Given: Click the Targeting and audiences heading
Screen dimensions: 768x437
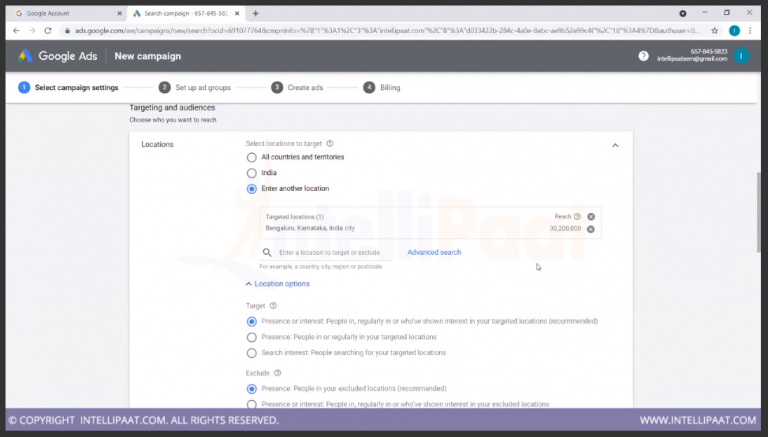Looking at the screenshot, I should pos(172,107).
